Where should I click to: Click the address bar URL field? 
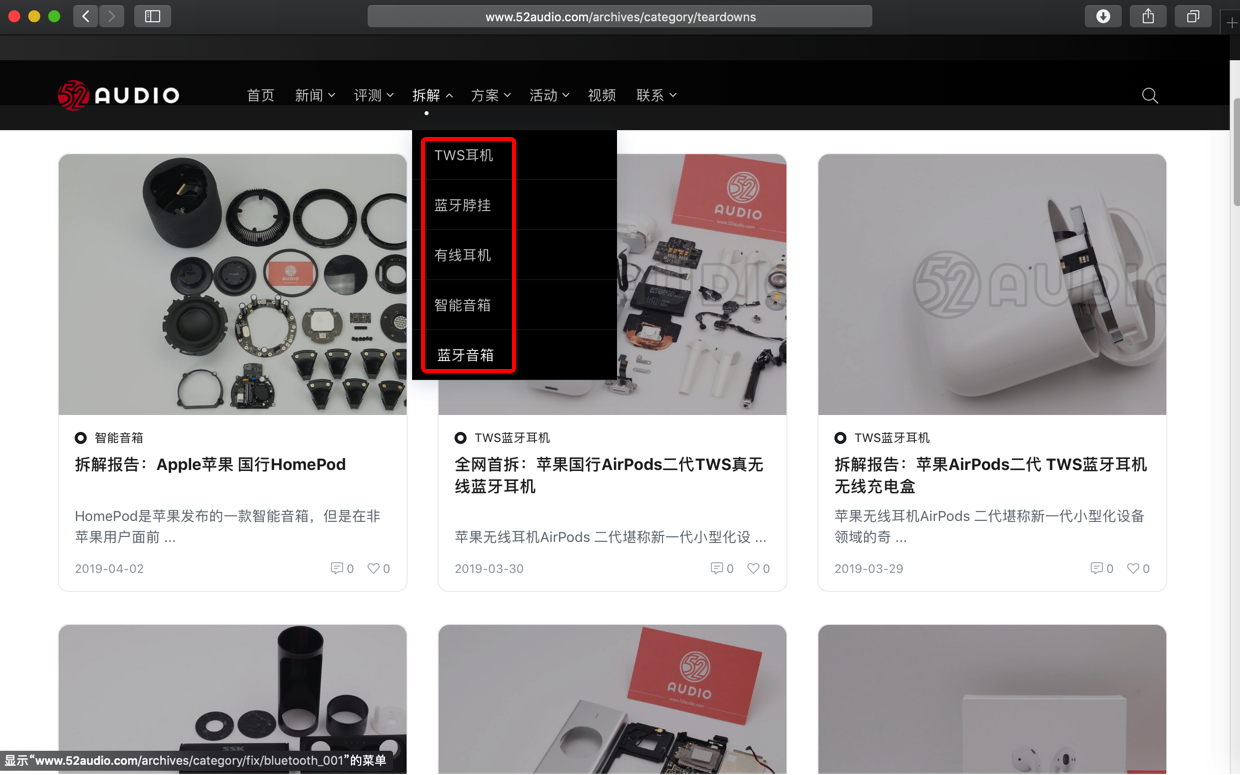pyautogui.click(x=620, y=16)
